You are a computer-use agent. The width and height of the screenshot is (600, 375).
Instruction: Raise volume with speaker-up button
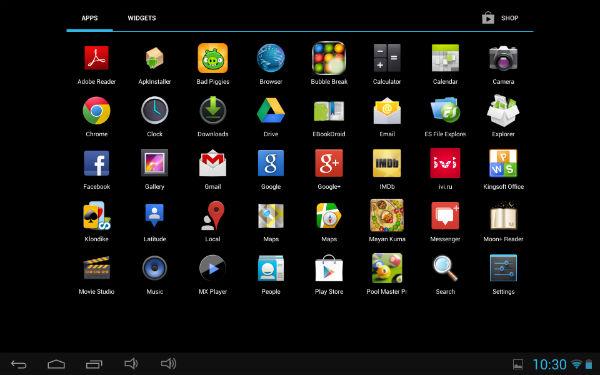(168, 363)
